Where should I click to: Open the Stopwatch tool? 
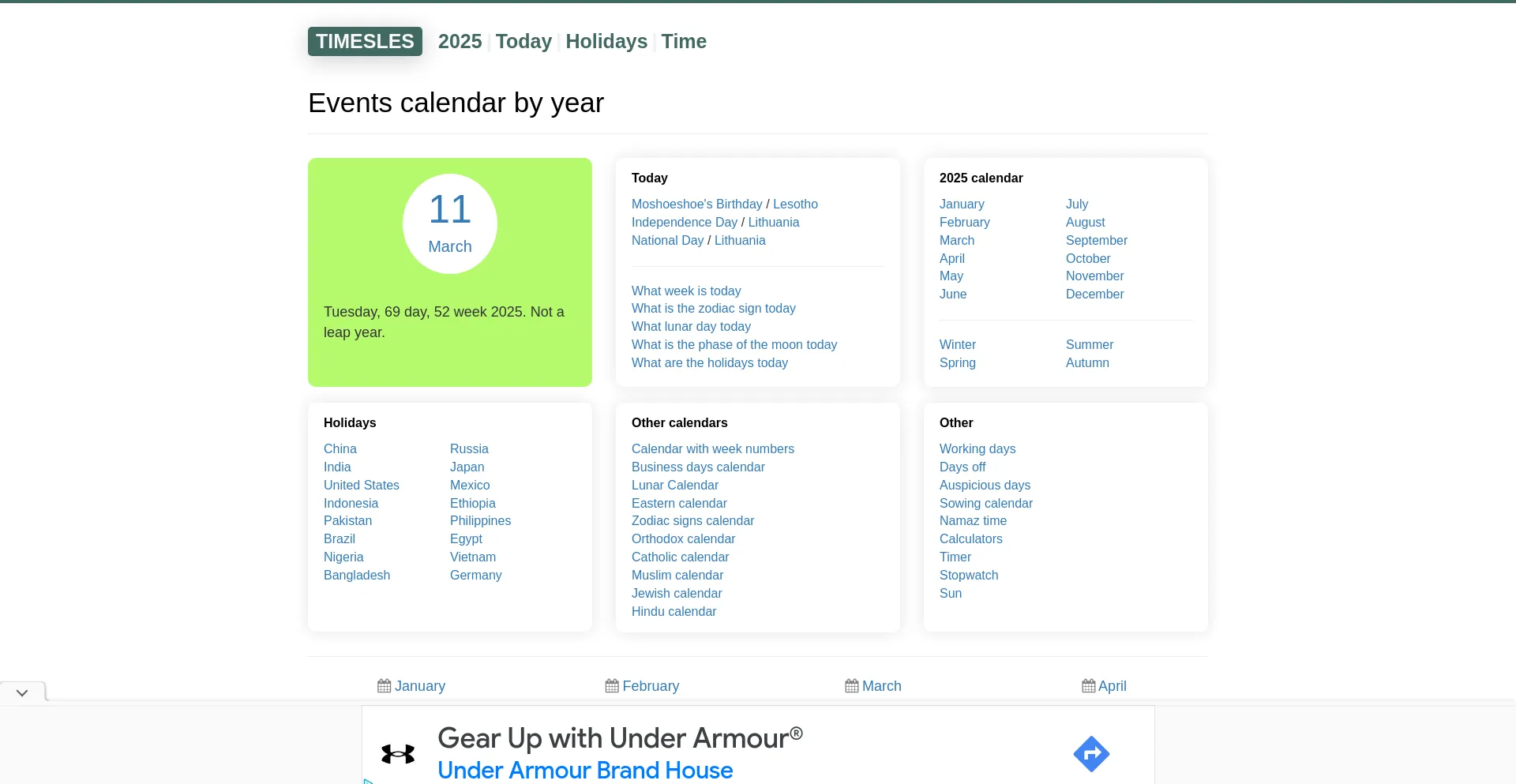tap(969, 575)
